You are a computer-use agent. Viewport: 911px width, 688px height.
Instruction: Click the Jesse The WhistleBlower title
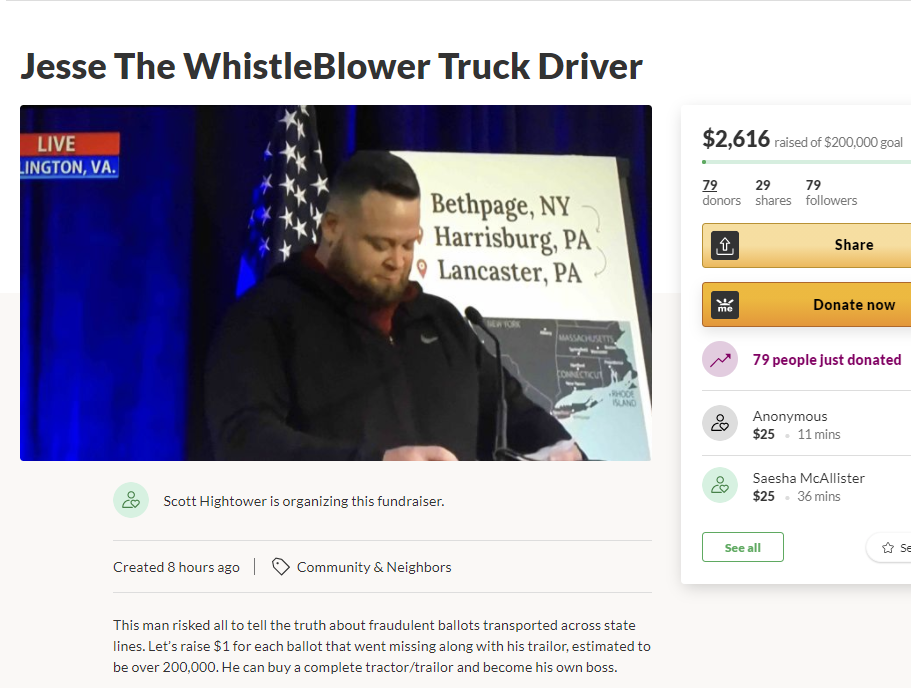pyautogui.click(x=332, y=66)
